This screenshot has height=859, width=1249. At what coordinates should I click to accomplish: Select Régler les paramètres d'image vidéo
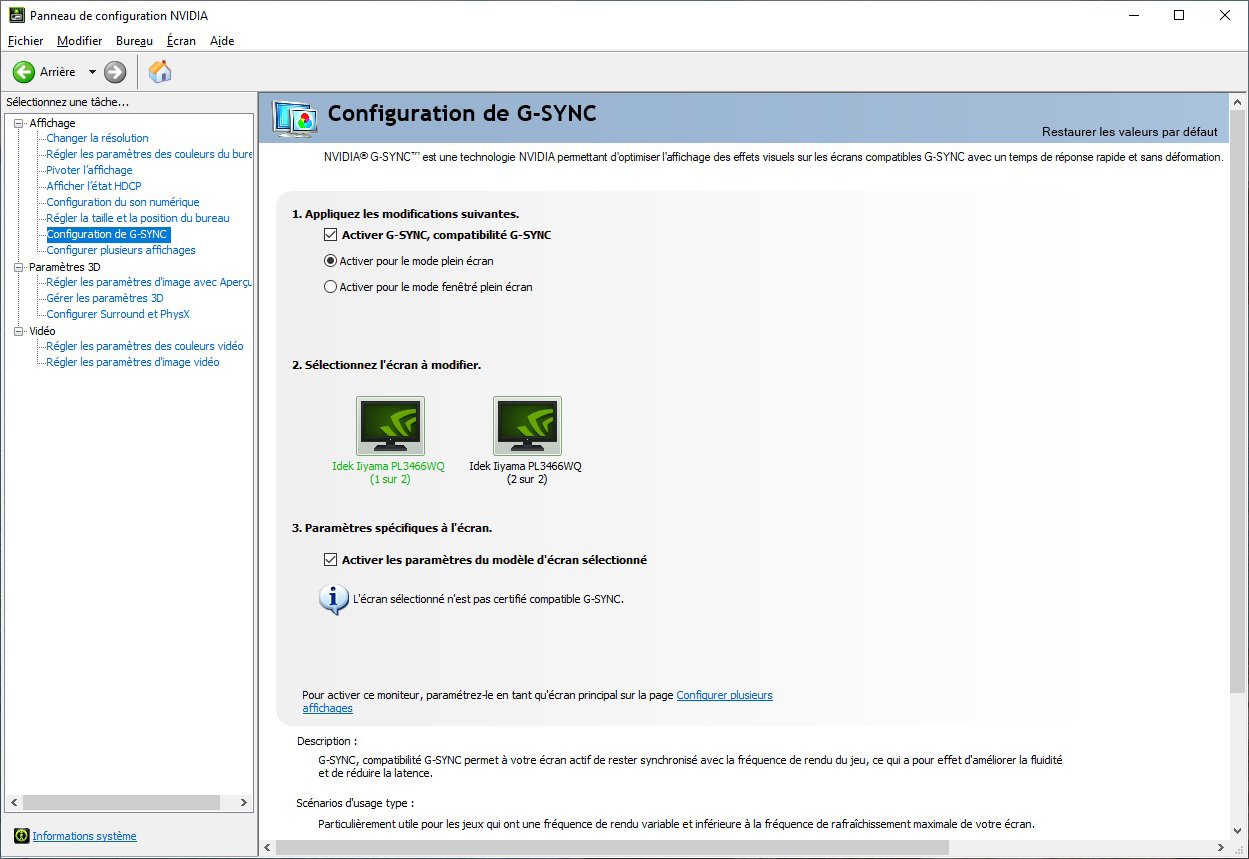click(133, 362)
